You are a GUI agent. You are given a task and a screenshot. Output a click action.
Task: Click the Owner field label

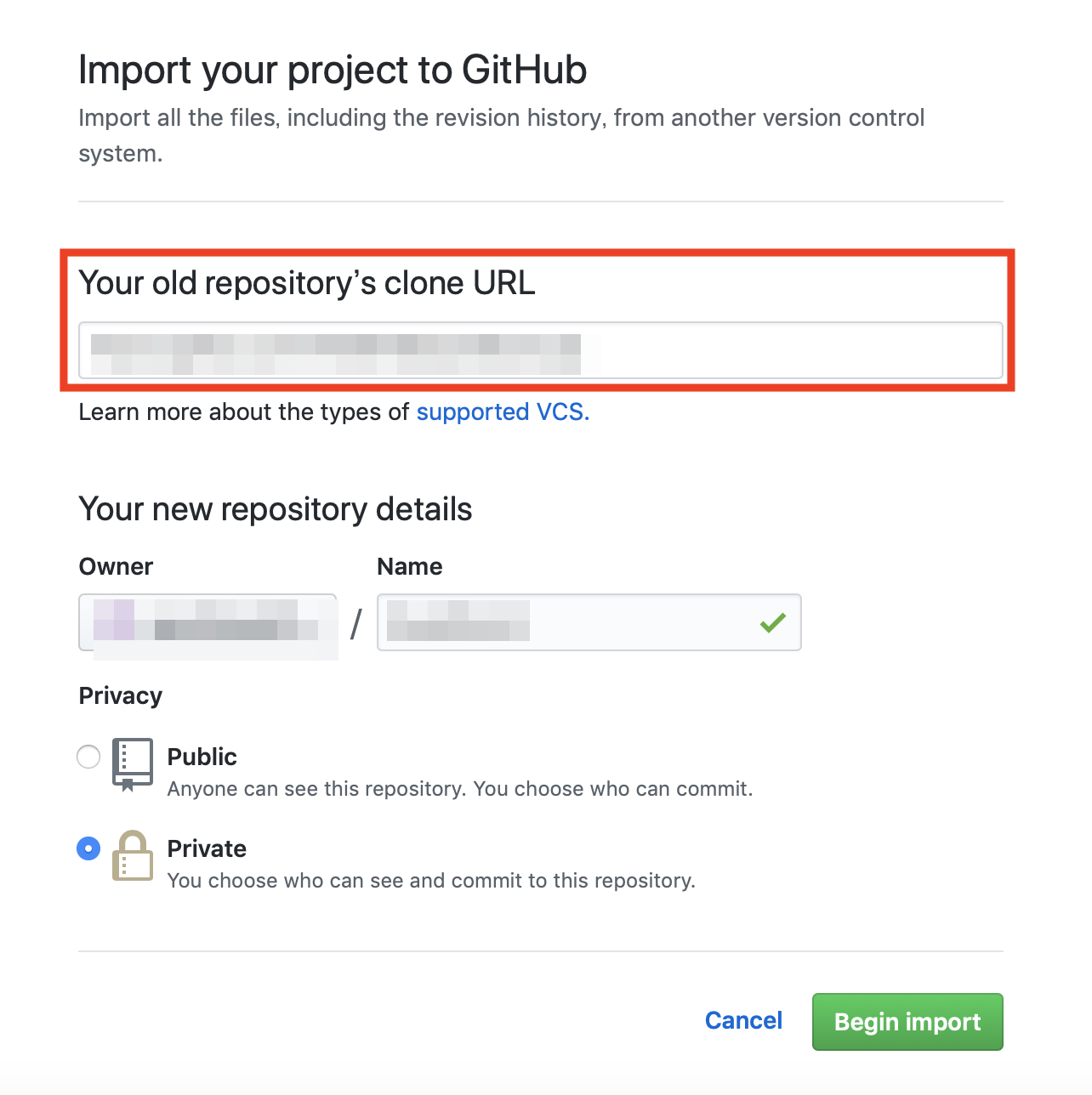[x=116, y=566]
